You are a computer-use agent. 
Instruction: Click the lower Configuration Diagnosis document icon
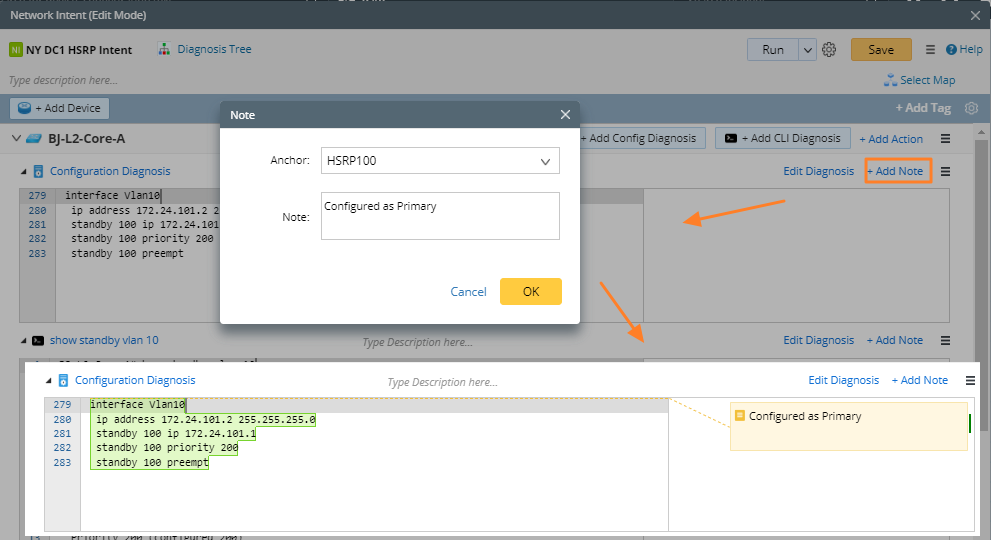(x=63, y=381)
